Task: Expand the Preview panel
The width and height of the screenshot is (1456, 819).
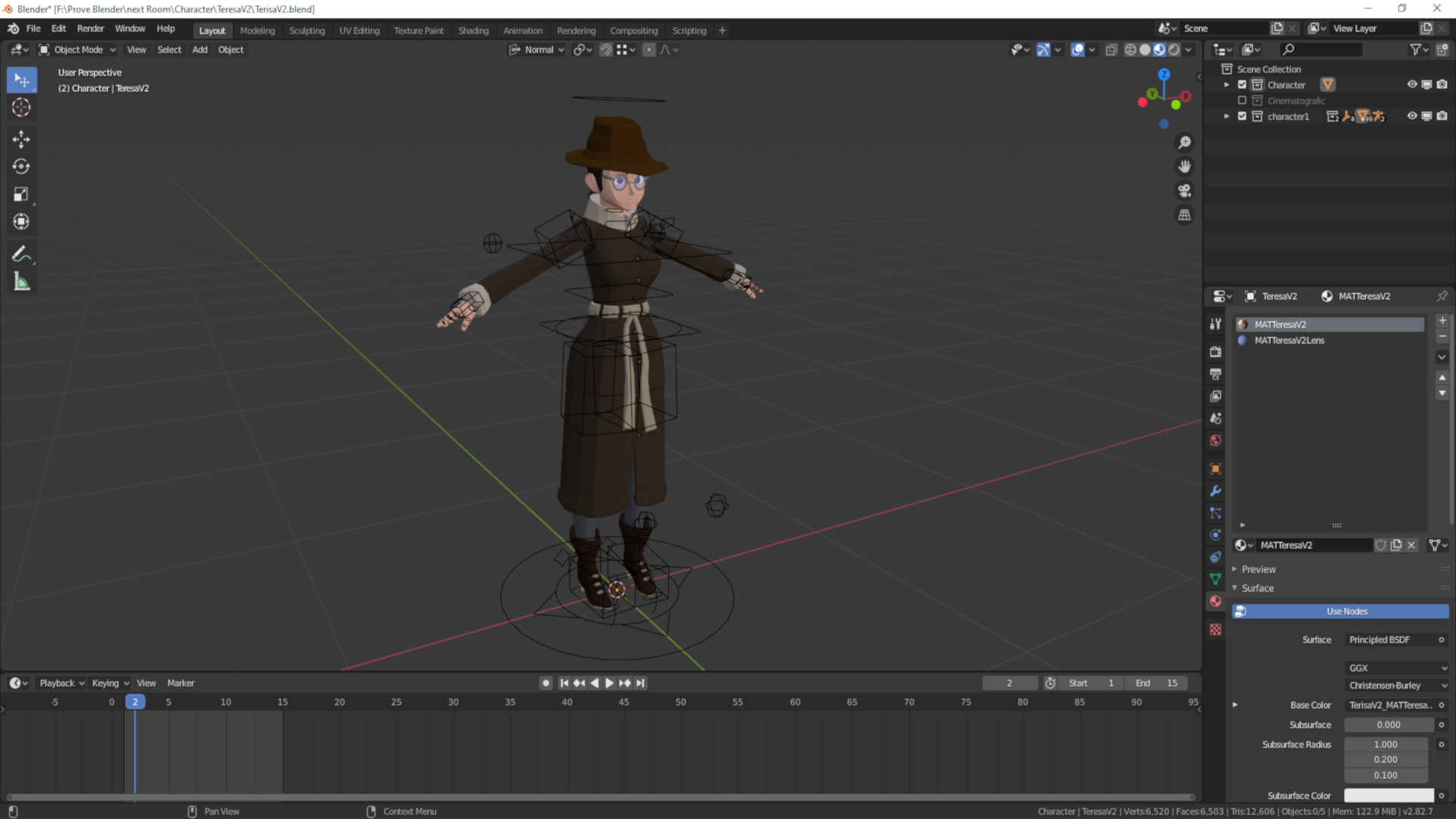Action: 1259,570
